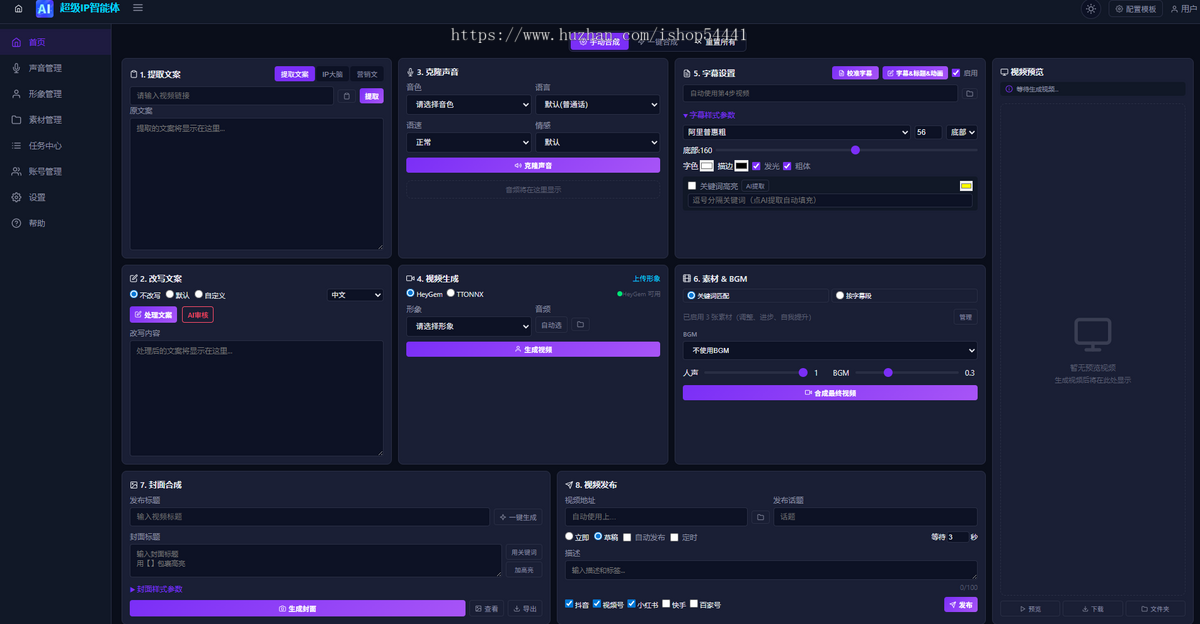Screen dimensions: 1200x624
Task: Open the 不使用BGM dropdown
Action: [830, 351]
